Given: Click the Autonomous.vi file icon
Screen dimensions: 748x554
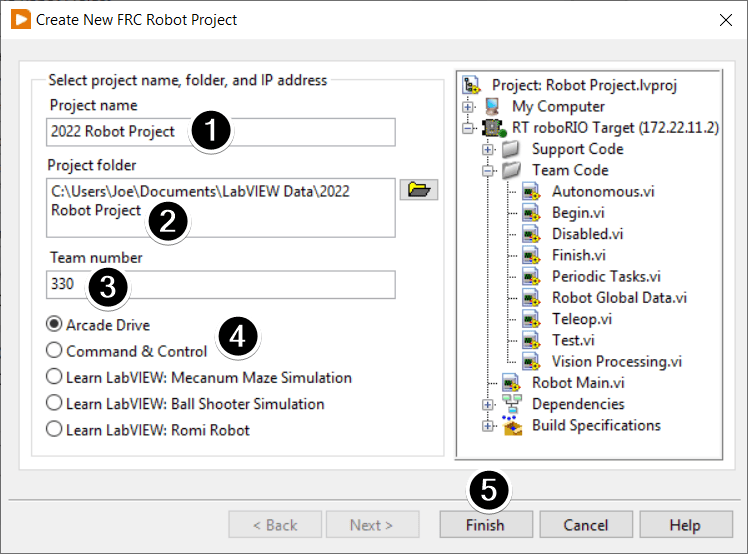Looking at the screenshot, I should pyautogui.click(x=531, y=191).
